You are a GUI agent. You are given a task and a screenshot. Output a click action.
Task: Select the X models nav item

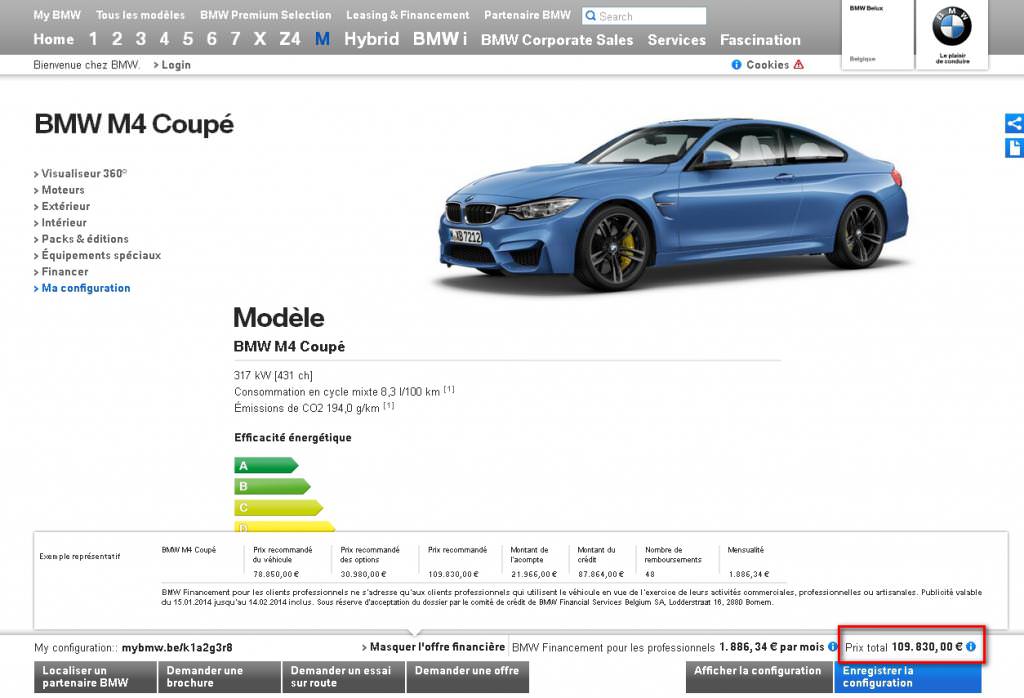pos(260,39)
